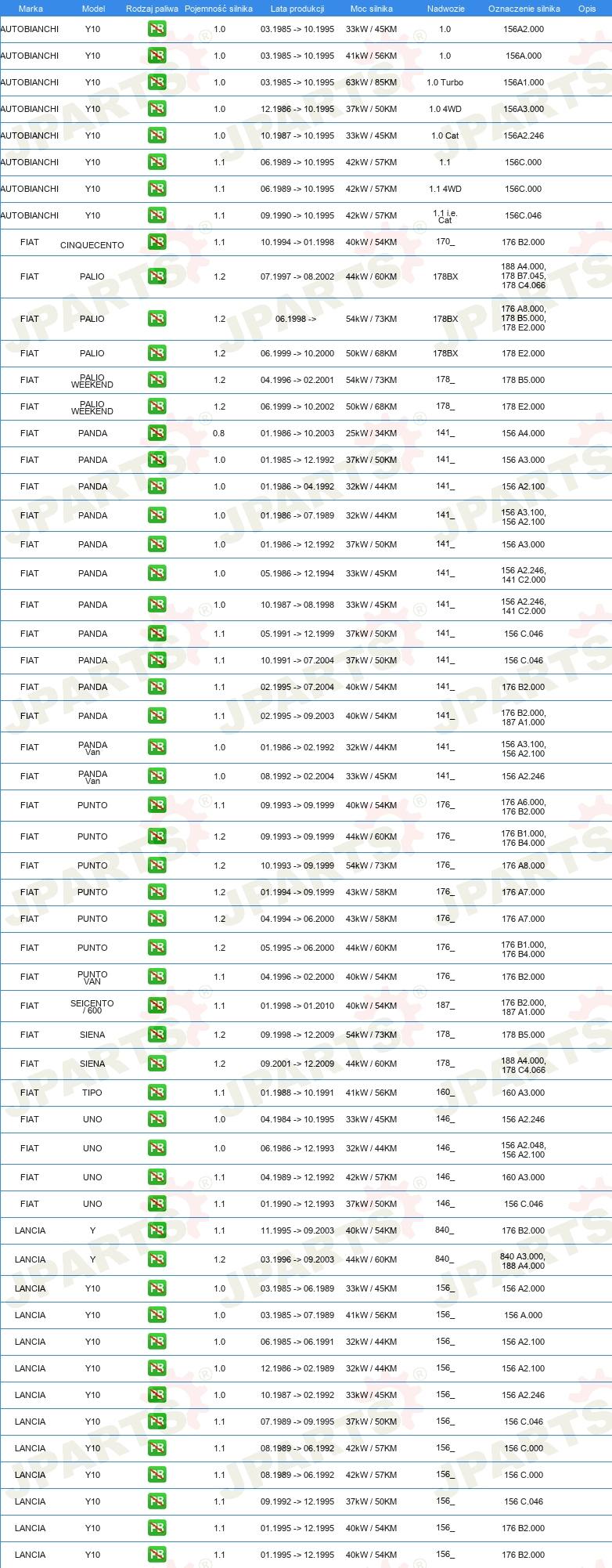
Task: Click the petrol icon in the Palio Weekend 50kW / 68KM row
Action: [157, 406]
